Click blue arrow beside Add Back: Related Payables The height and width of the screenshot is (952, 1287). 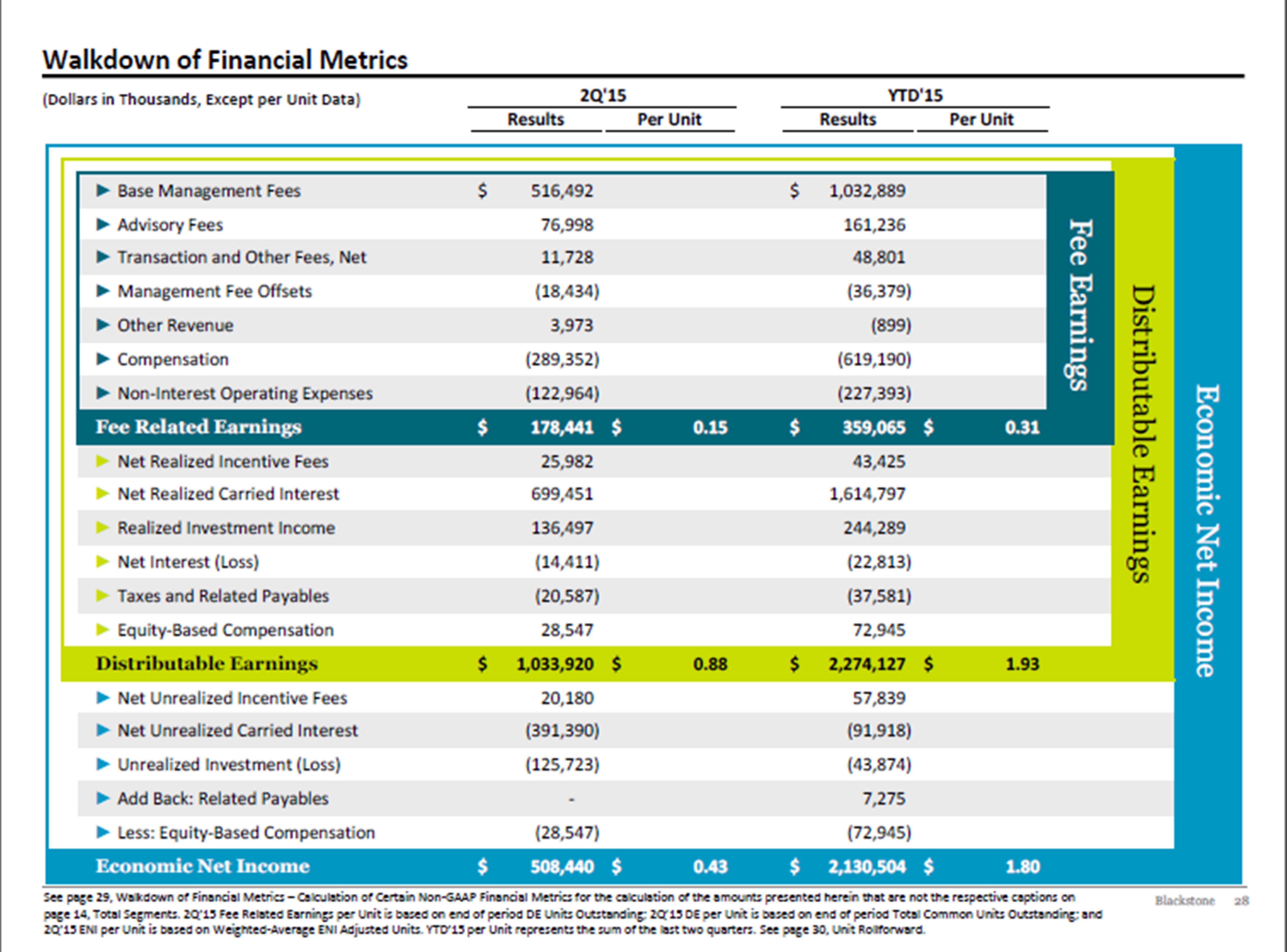pos(103,799)
